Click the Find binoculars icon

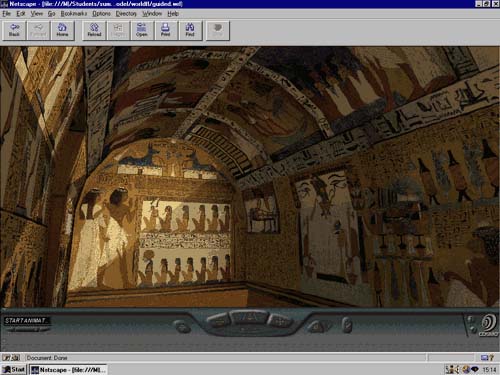pyautogui.click(x=190, y=30)
